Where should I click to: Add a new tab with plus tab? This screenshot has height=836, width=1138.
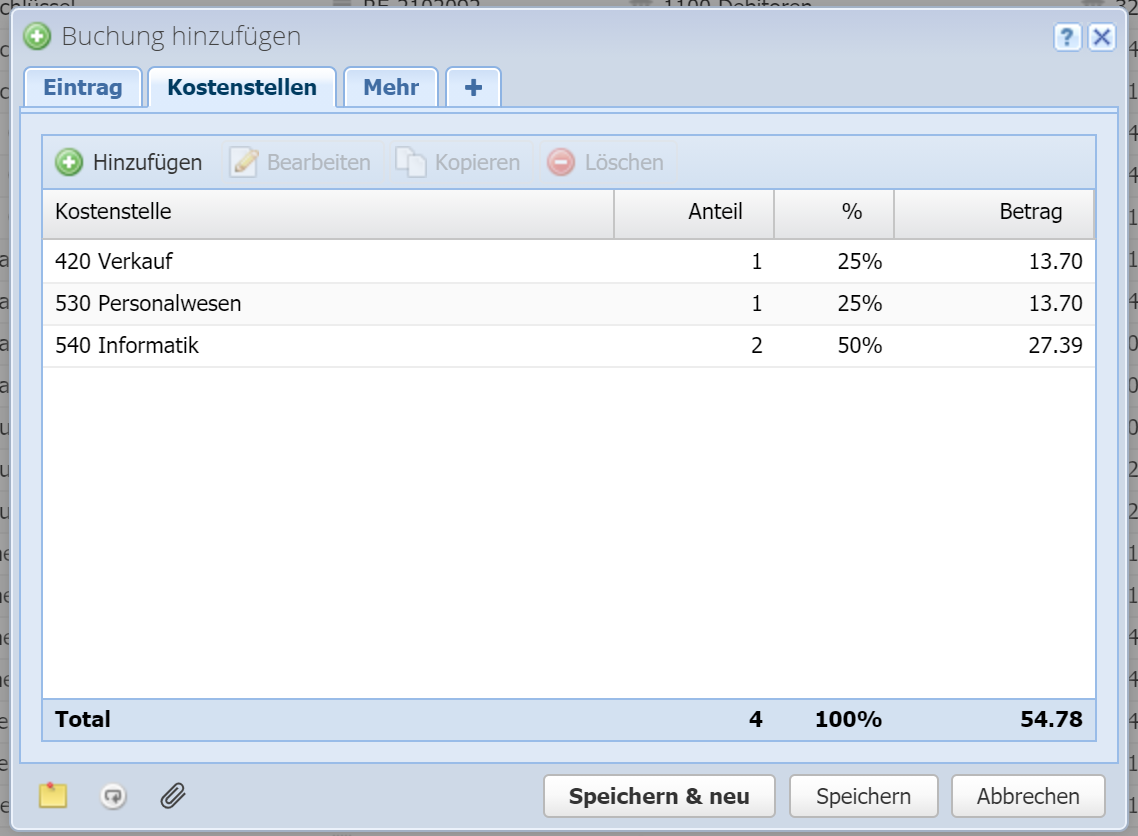click(473, 88)
